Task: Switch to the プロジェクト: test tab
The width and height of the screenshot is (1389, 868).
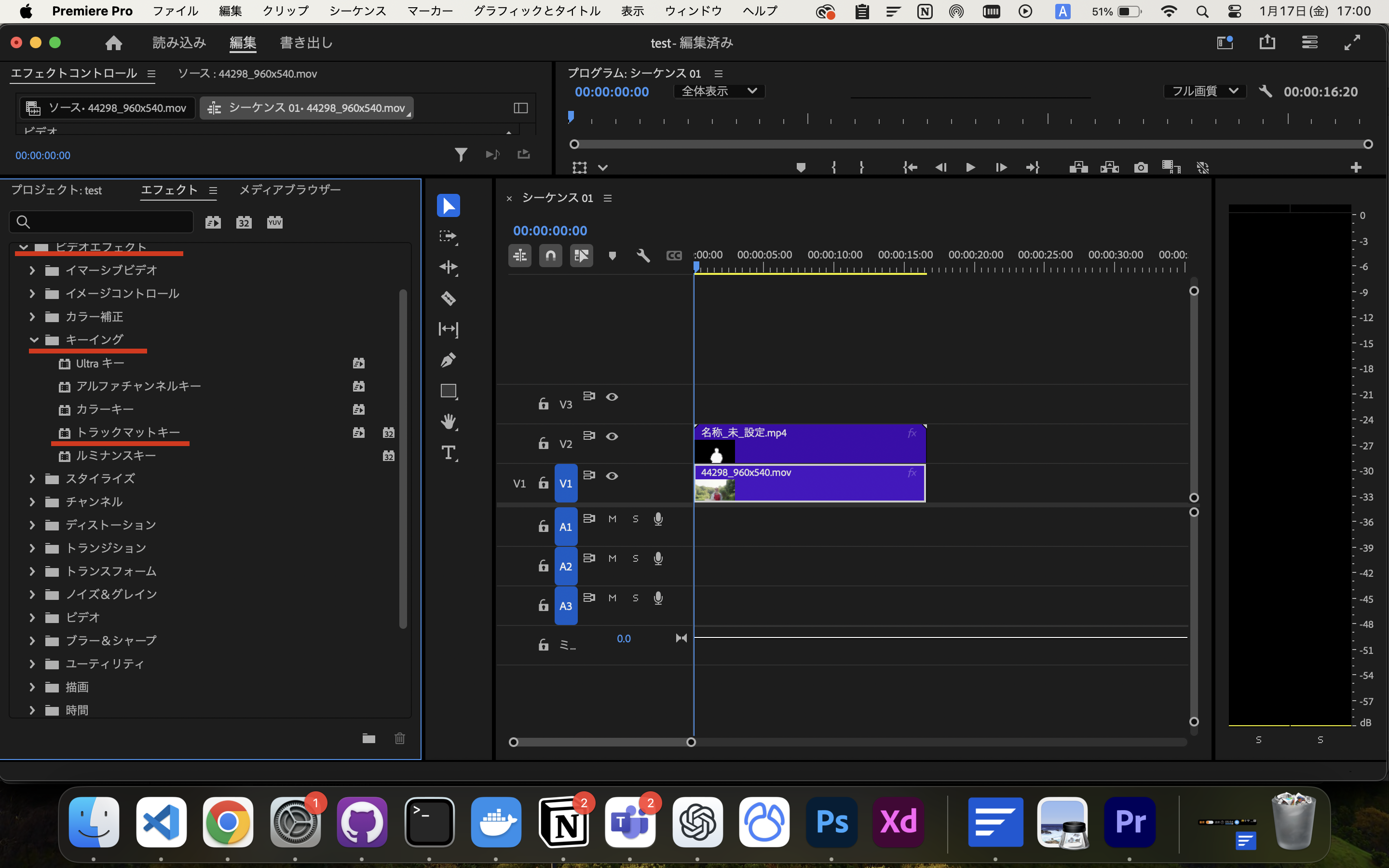Action: (56, 190)
